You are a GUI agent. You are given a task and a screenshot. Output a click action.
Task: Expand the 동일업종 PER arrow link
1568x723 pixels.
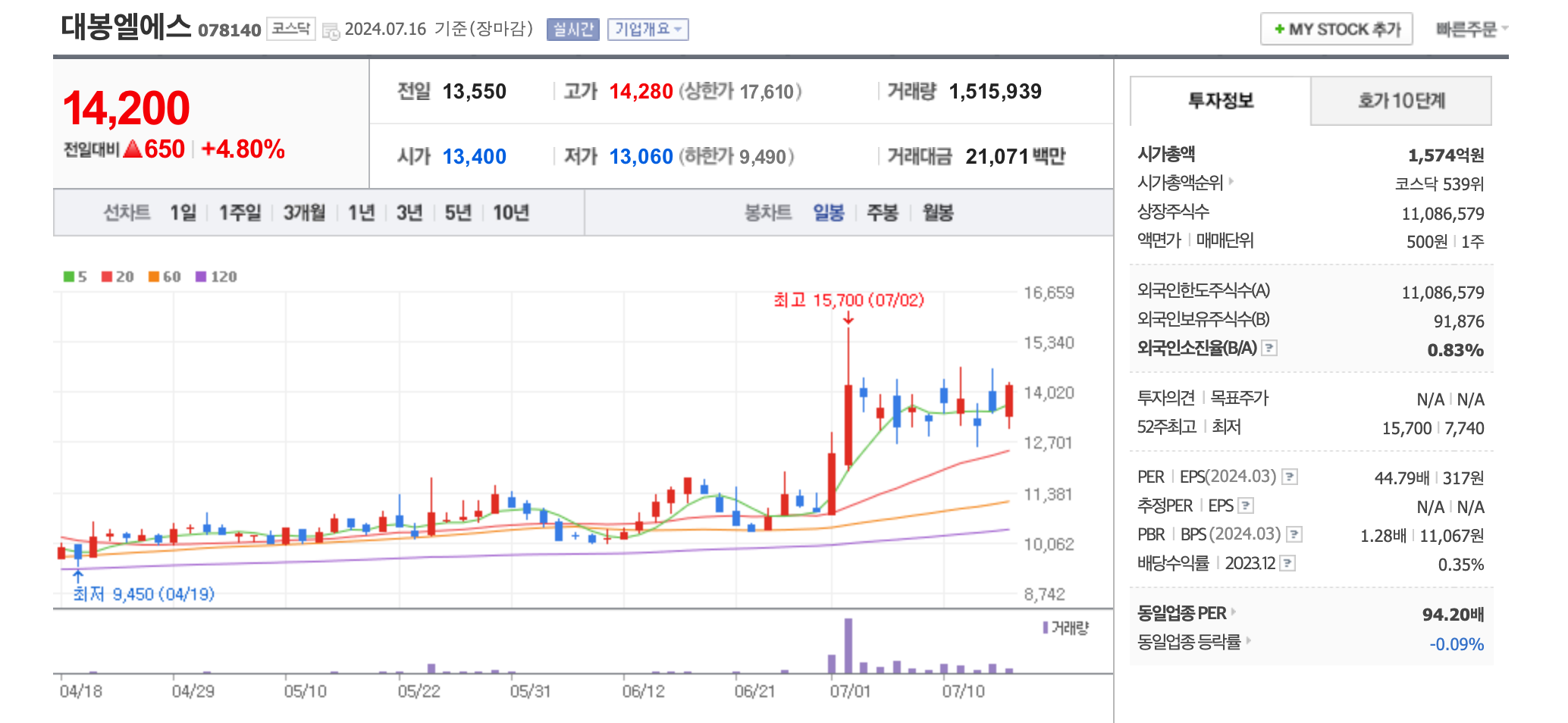coord(1234,612)
